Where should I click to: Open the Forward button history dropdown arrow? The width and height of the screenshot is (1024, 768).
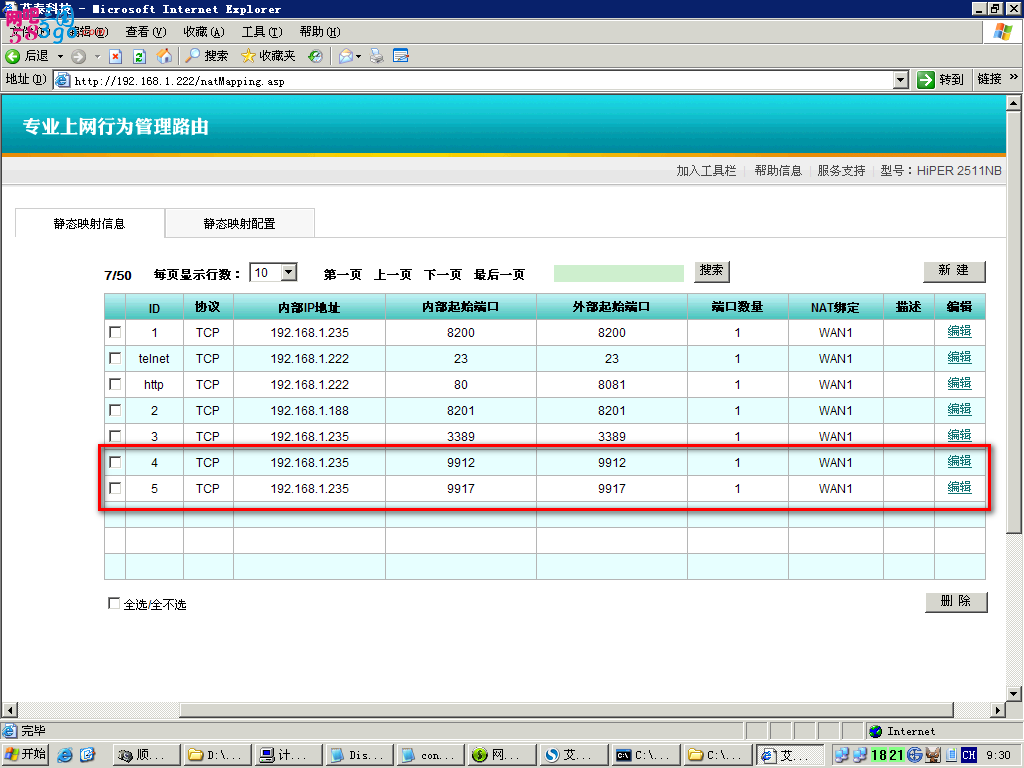pyautogui.click(x=97, y=56)
